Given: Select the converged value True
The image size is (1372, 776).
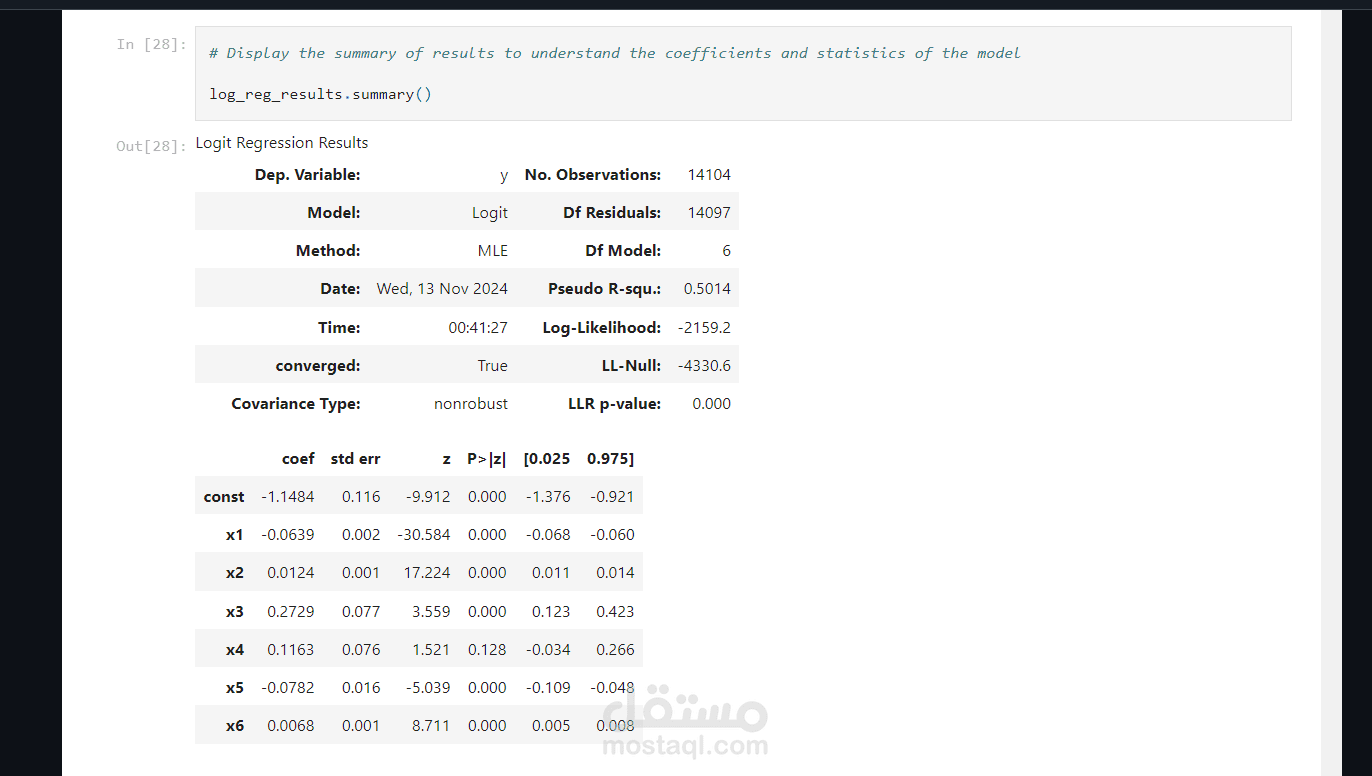Looking at the screenshot, I should point(492,366).
